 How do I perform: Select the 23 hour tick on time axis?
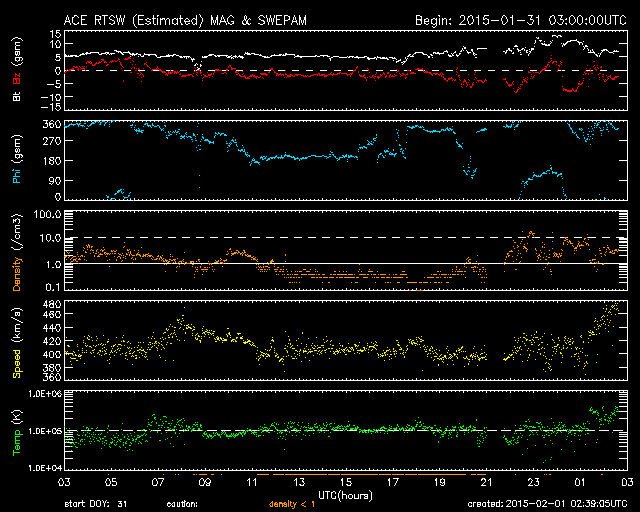tap(534, 482)
